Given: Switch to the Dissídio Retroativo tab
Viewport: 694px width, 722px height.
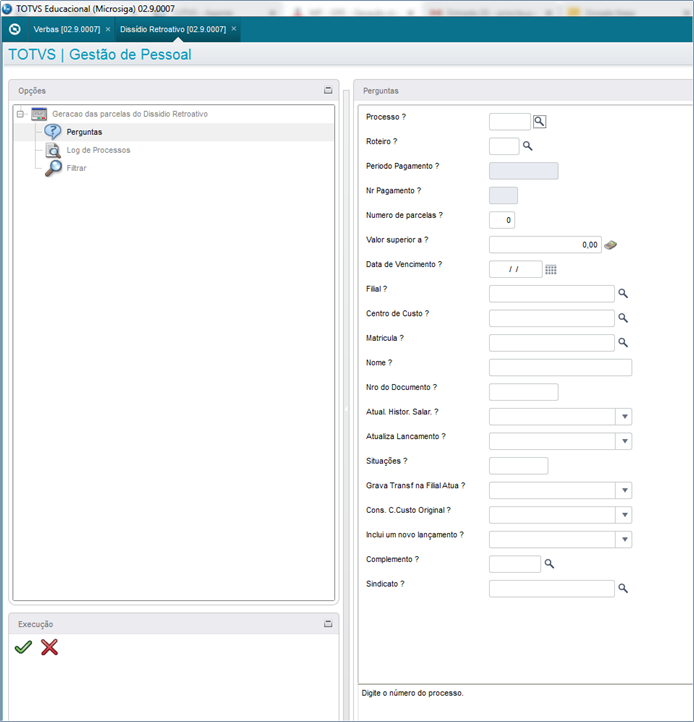Looking at the screenshot, I should tap(173, 29).
